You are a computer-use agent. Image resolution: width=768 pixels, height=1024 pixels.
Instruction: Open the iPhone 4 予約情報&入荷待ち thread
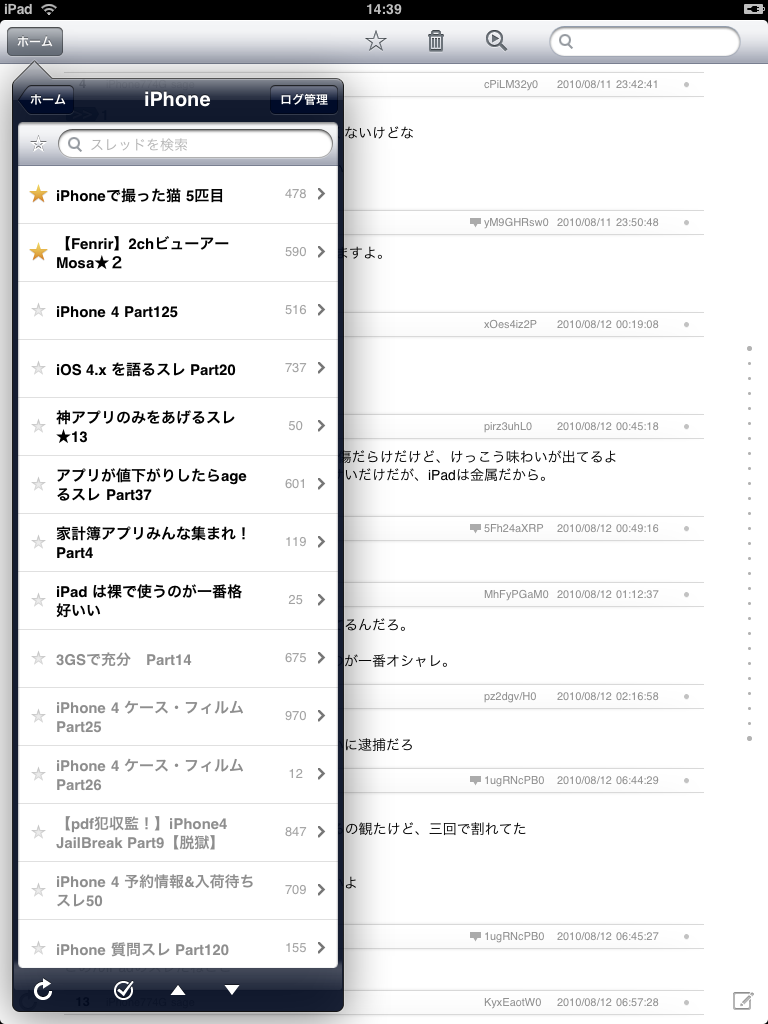tap(178, 891)
